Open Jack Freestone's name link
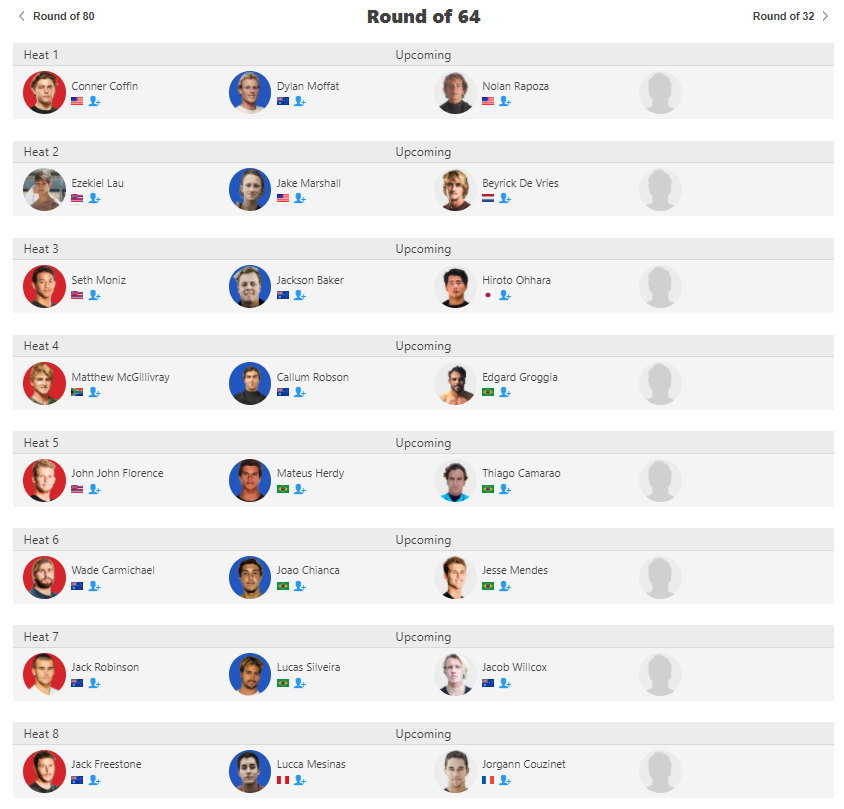This screenshot has height=809, width=844. (x=106, y=764)
